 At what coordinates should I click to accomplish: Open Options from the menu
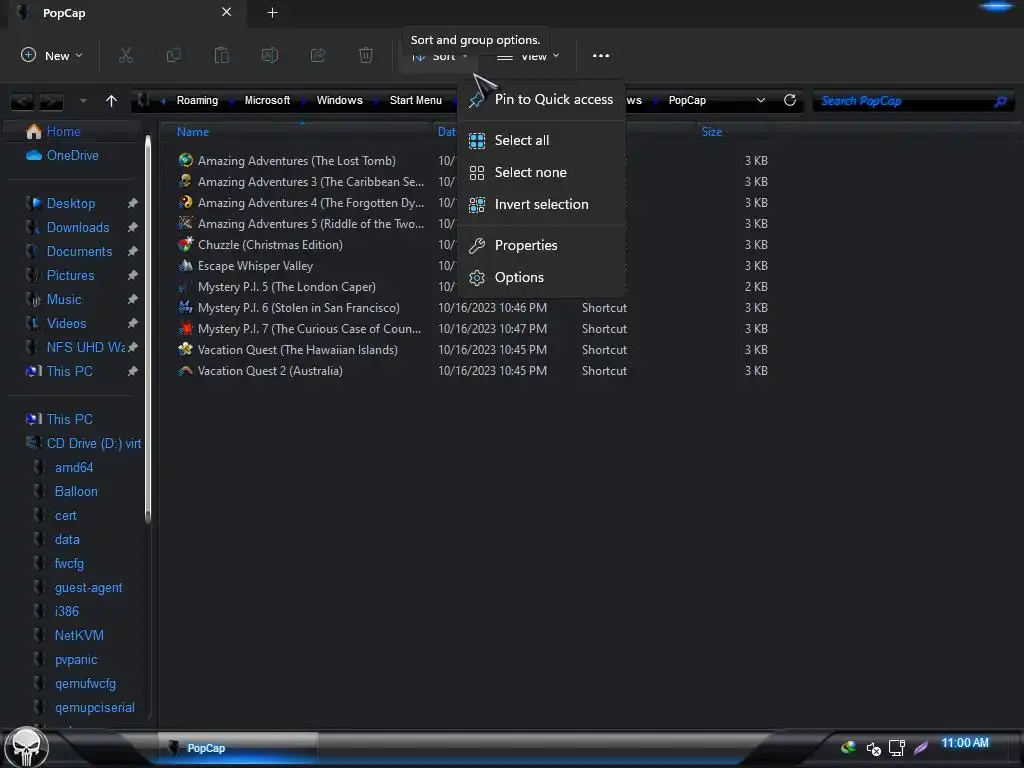pos(541,278)
